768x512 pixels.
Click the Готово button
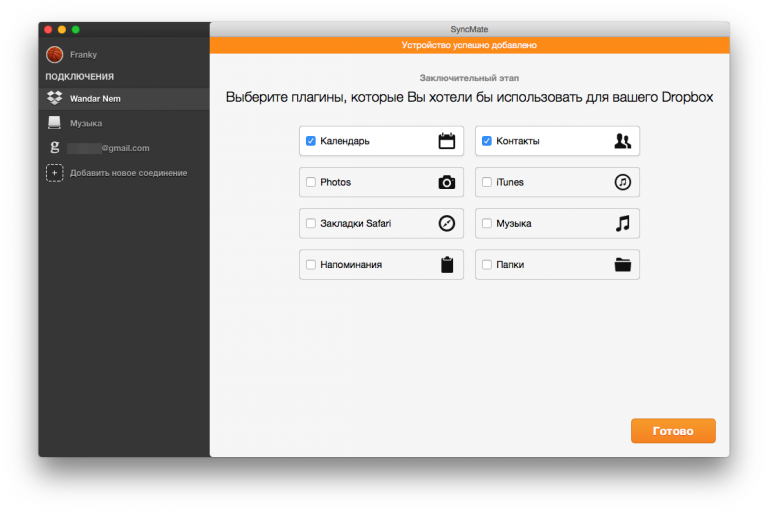pos(673,431)
